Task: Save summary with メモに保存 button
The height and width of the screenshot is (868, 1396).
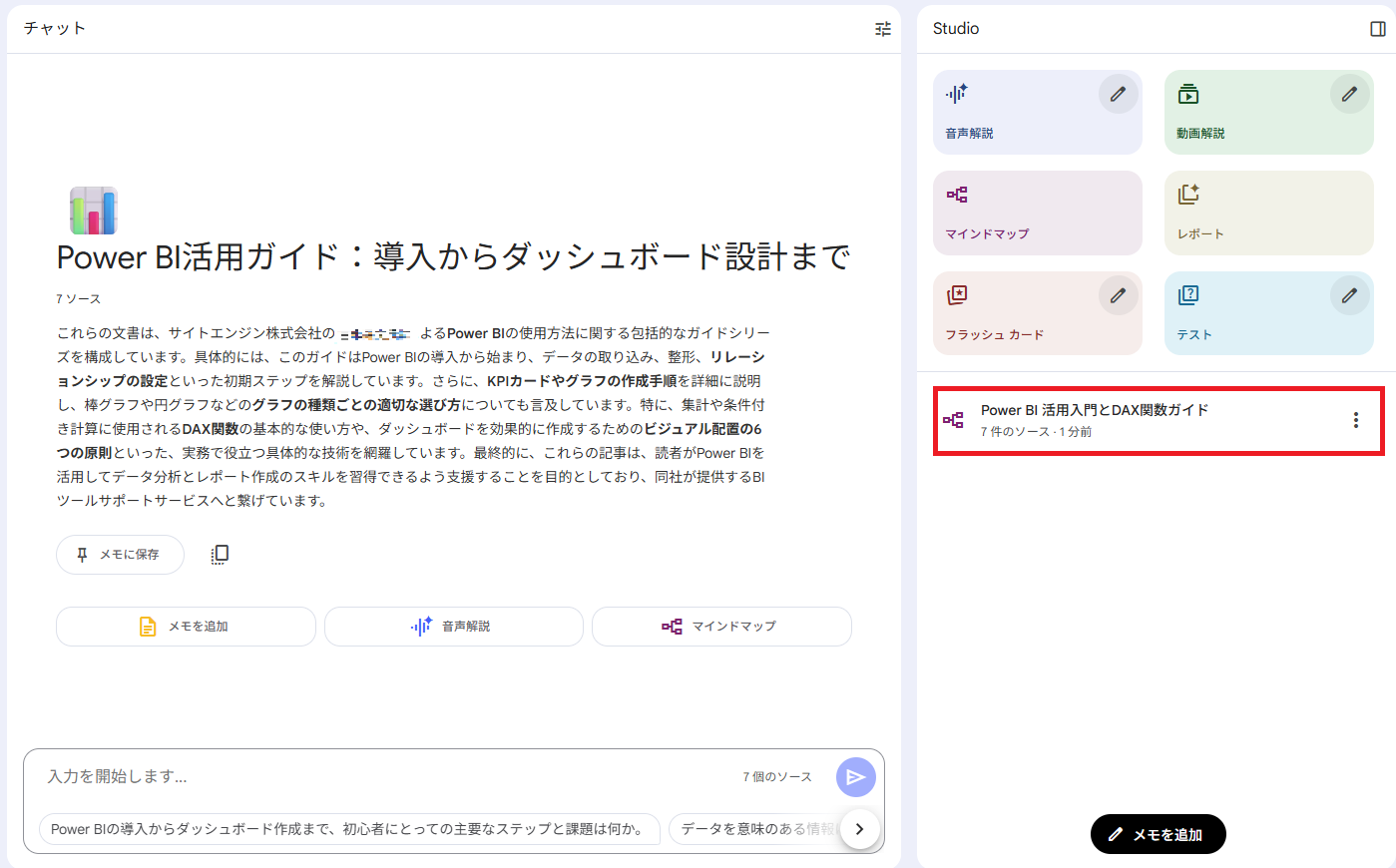Action: (120, 555)
